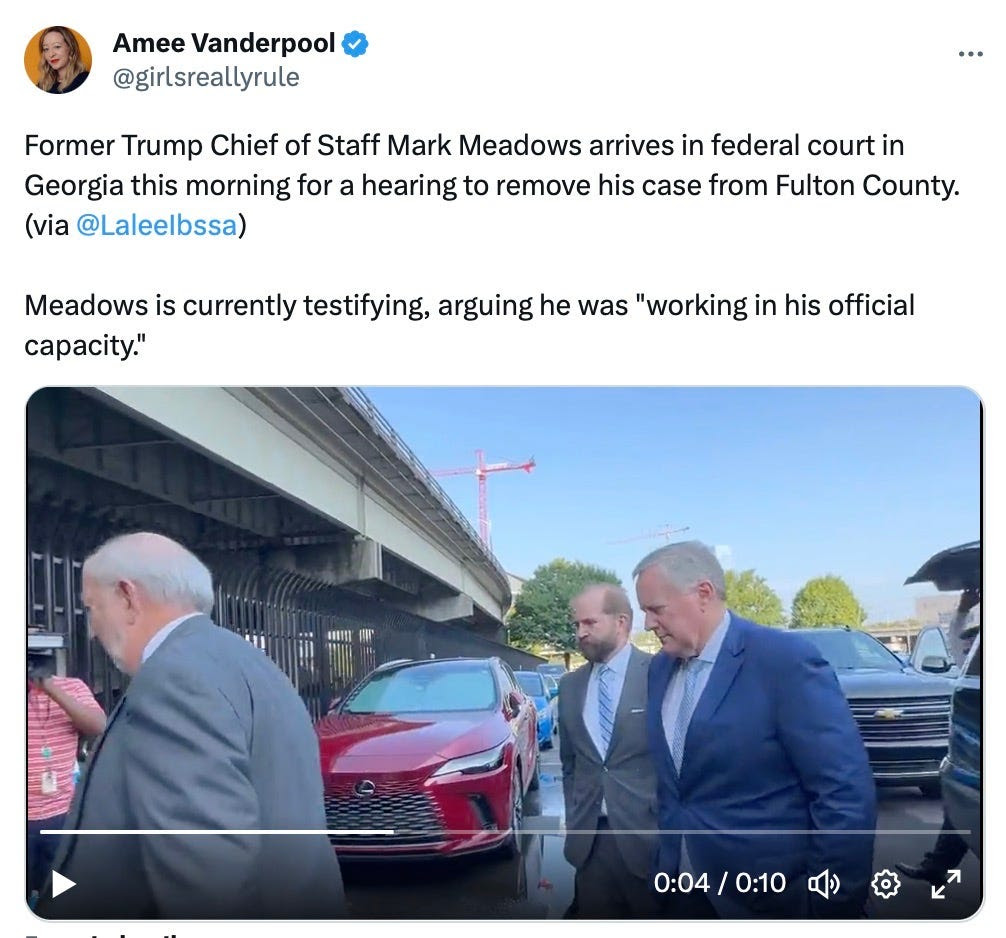Open the three-dot more options menu
This screenshot has width=1006, height=938.
pyautogui.click(x=970, y=54)
